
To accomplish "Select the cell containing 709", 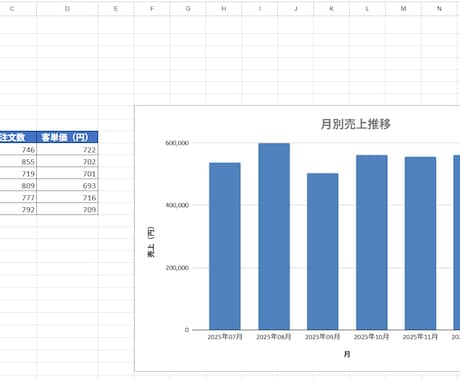I will tap(67, 209).
